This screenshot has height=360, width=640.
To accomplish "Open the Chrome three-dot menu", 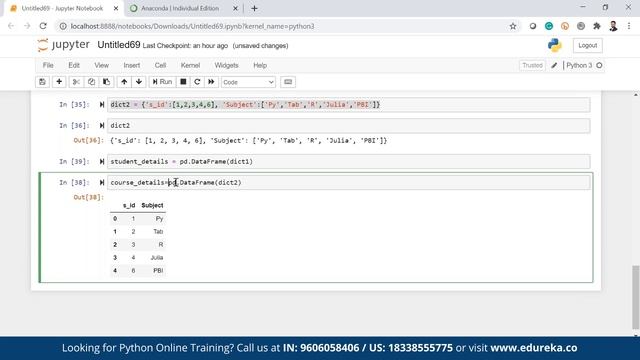I will pyautogui.click(x=629, y=26).
